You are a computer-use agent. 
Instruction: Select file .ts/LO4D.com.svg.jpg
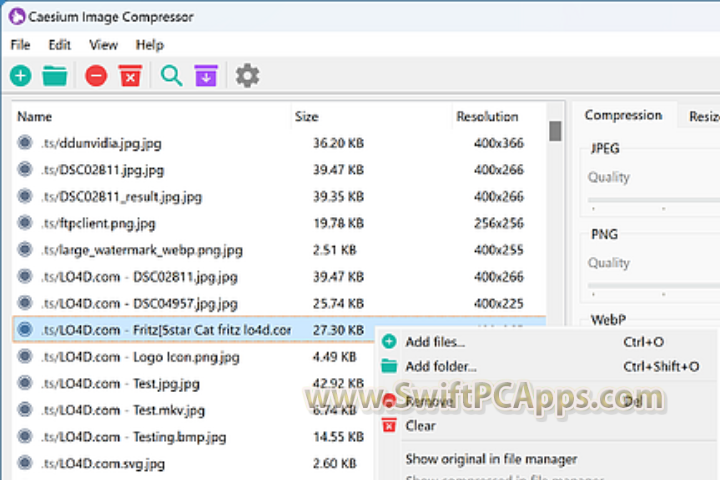(103, 463)
